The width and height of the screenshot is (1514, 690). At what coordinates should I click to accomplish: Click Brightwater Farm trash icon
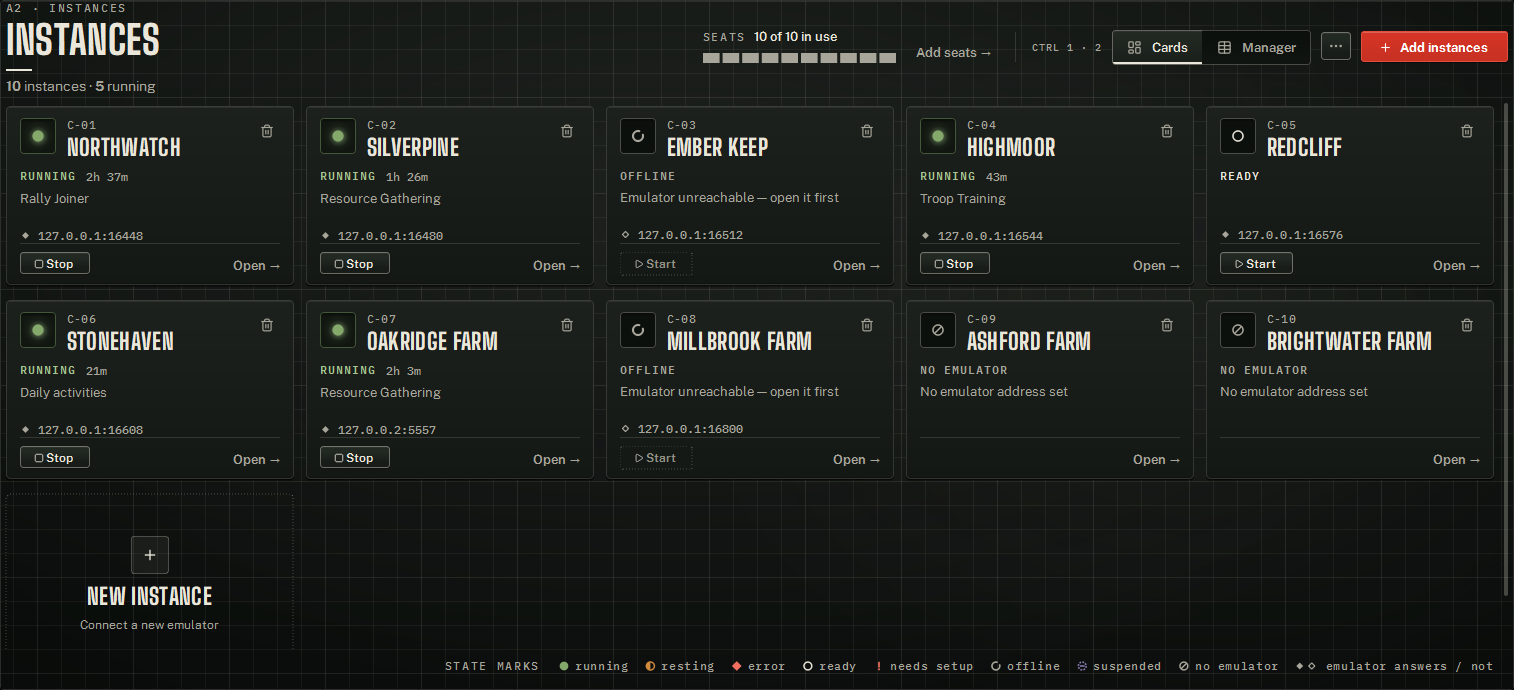point(1467,325)
